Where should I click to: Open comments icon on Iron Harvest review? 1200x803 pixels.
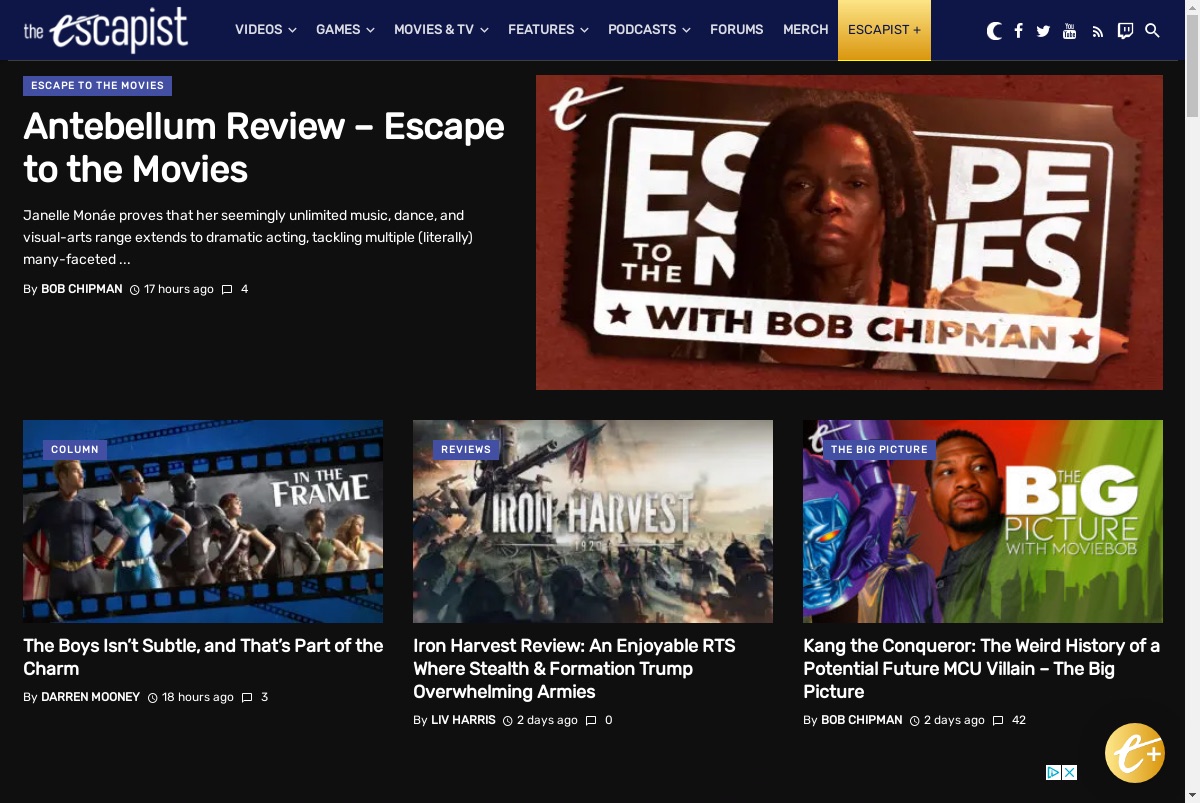click(591, 720)
